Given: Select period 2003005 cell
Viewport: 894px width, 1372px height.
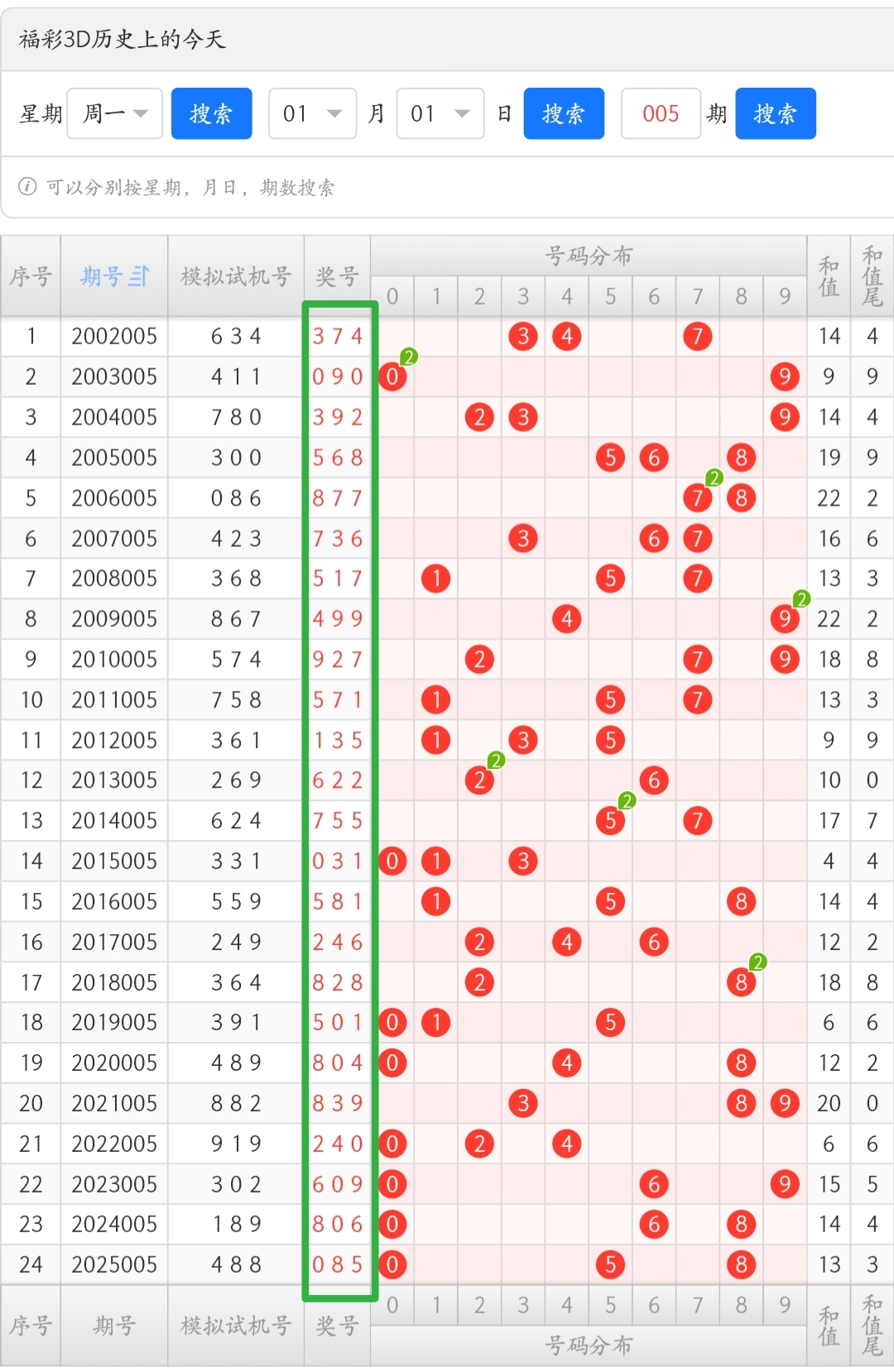Looking at the screenshot, I should 114,377.
